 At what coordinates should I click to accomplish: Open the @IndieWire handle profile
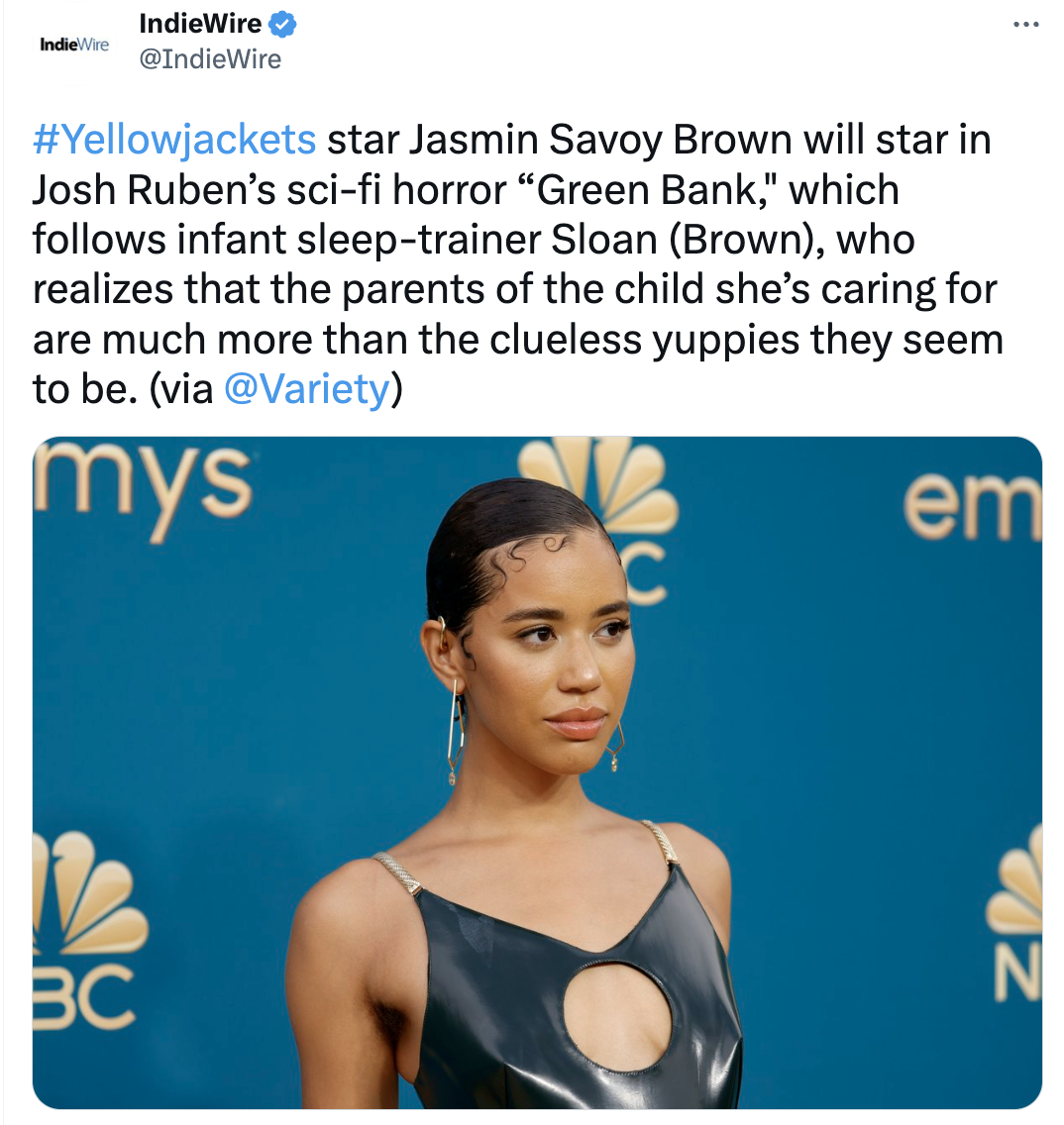click(210, 58)
